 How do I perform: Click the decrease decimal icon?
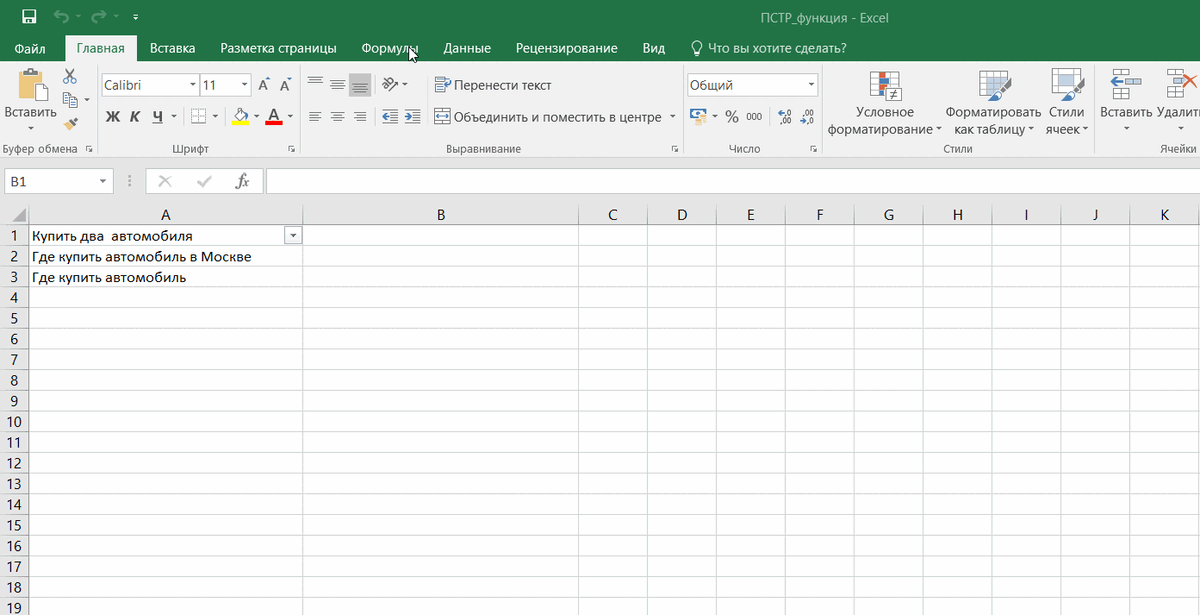click(x=807, y=117)
